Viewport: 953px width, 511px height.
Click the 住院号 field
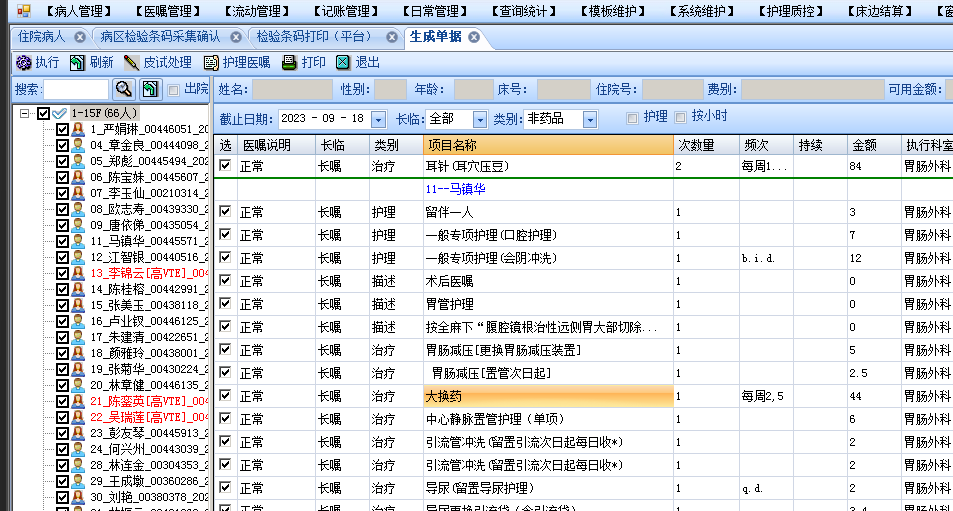click(672, 90)
